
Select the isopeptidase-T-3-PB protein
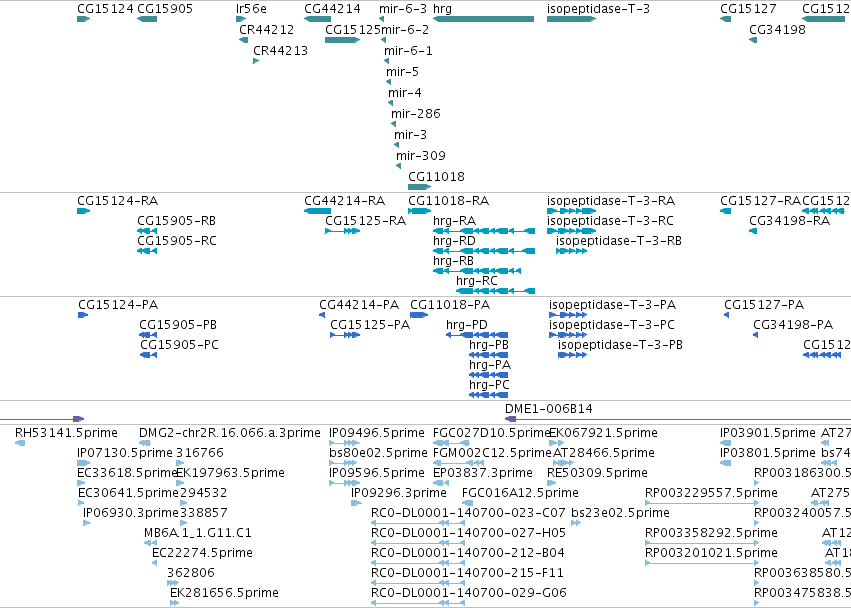[x=573, y=355]
